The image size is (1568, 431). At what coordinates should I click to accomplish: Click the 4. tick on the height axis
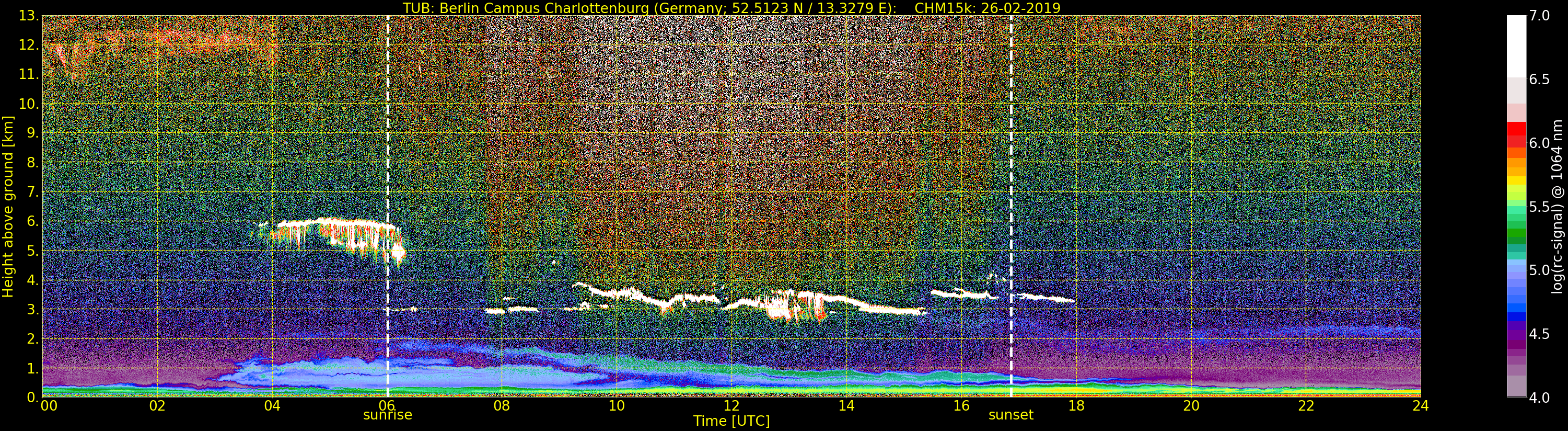33,280
